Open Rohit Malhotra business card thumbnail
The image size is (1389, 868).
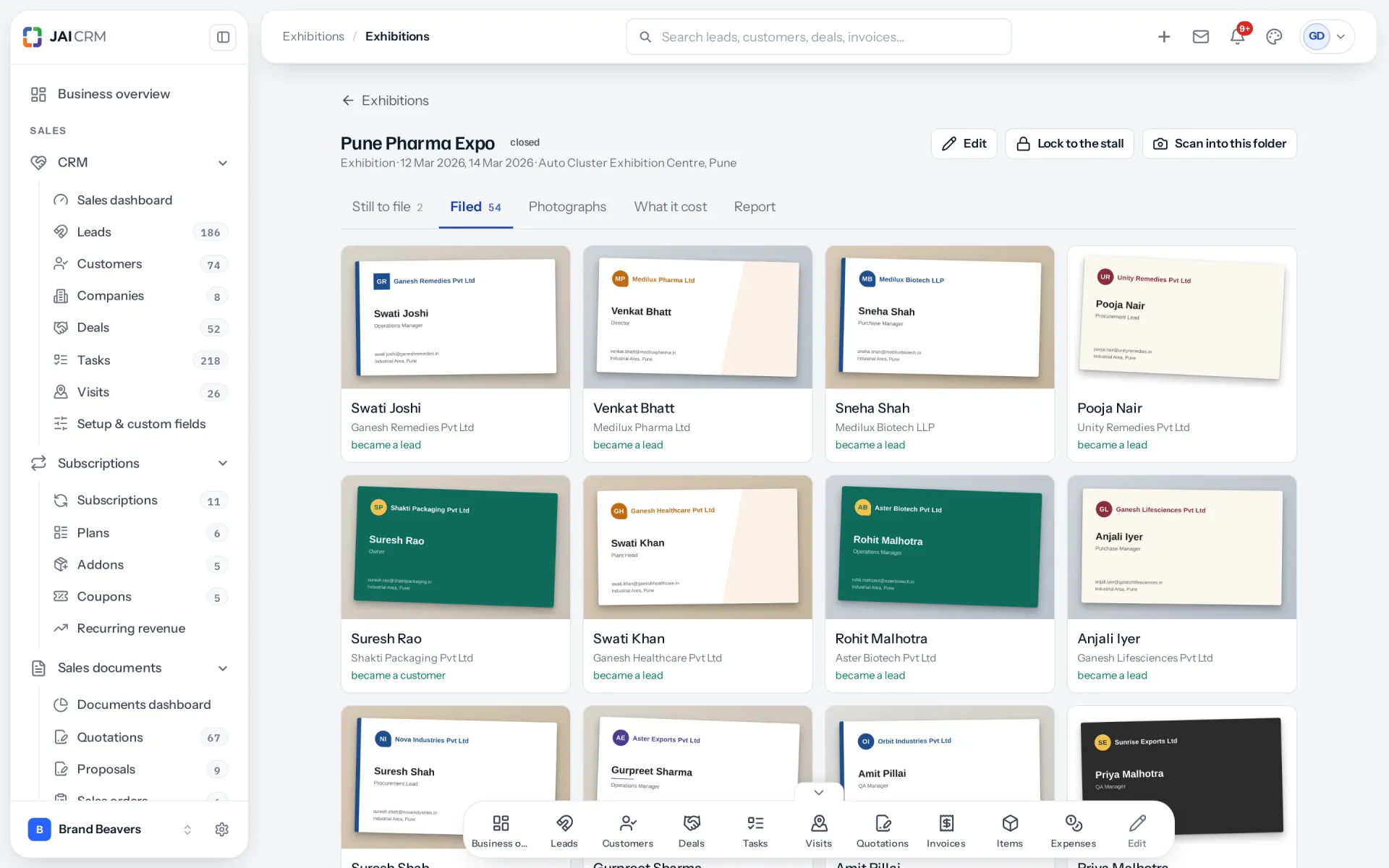click(940, 548)
